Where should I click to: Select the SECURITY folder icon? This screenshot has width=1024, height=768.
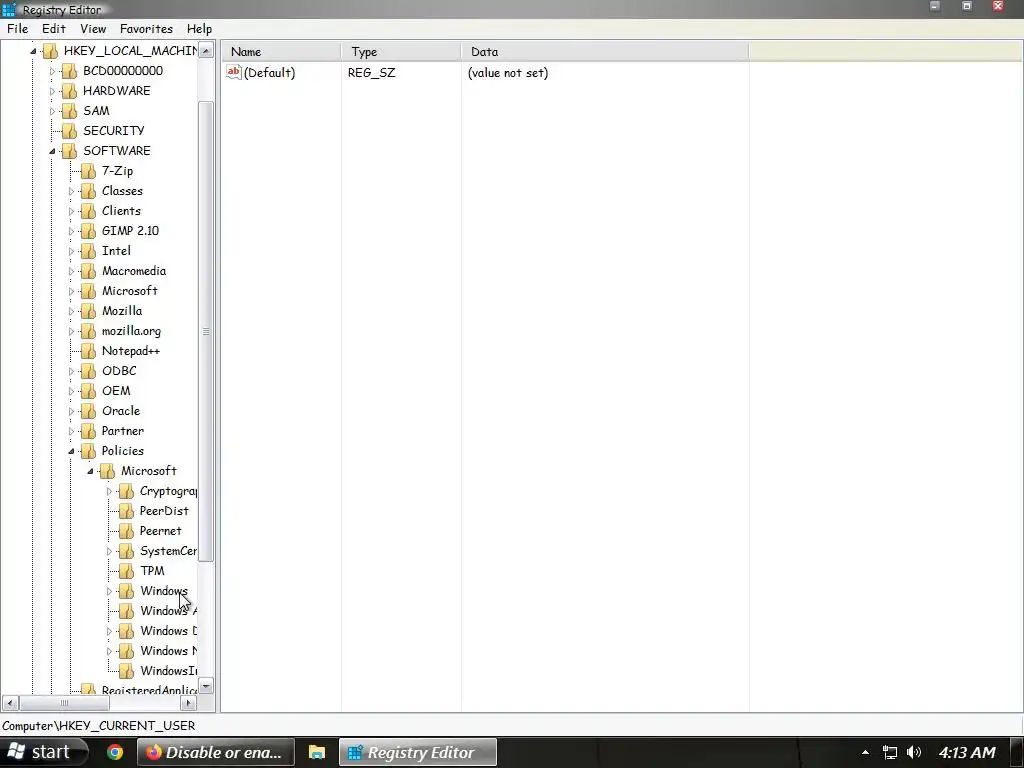click(x=69, y=131)
